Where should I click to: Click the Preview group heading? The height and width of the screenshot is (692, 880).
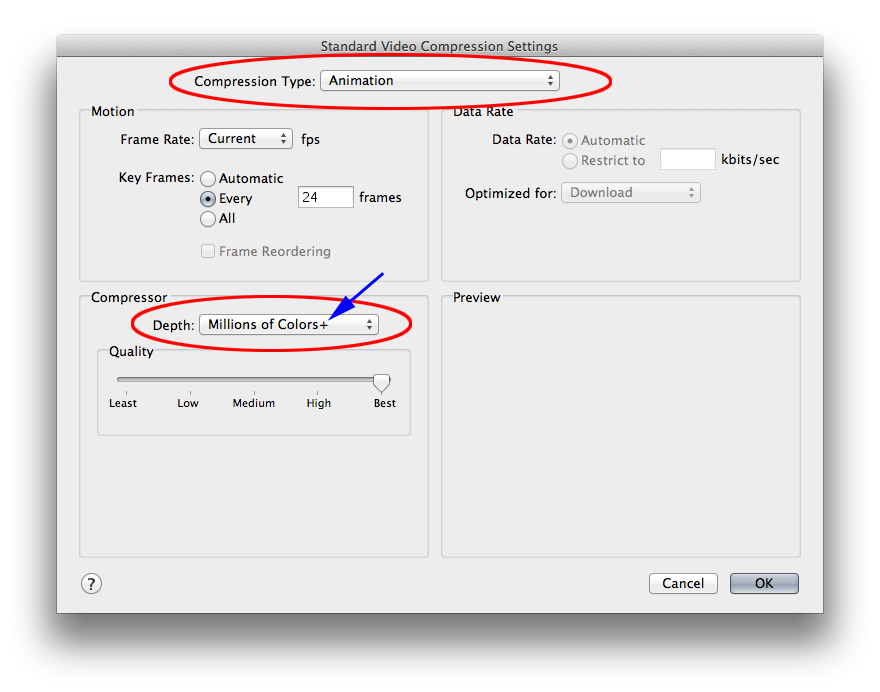tap(476, 297)
